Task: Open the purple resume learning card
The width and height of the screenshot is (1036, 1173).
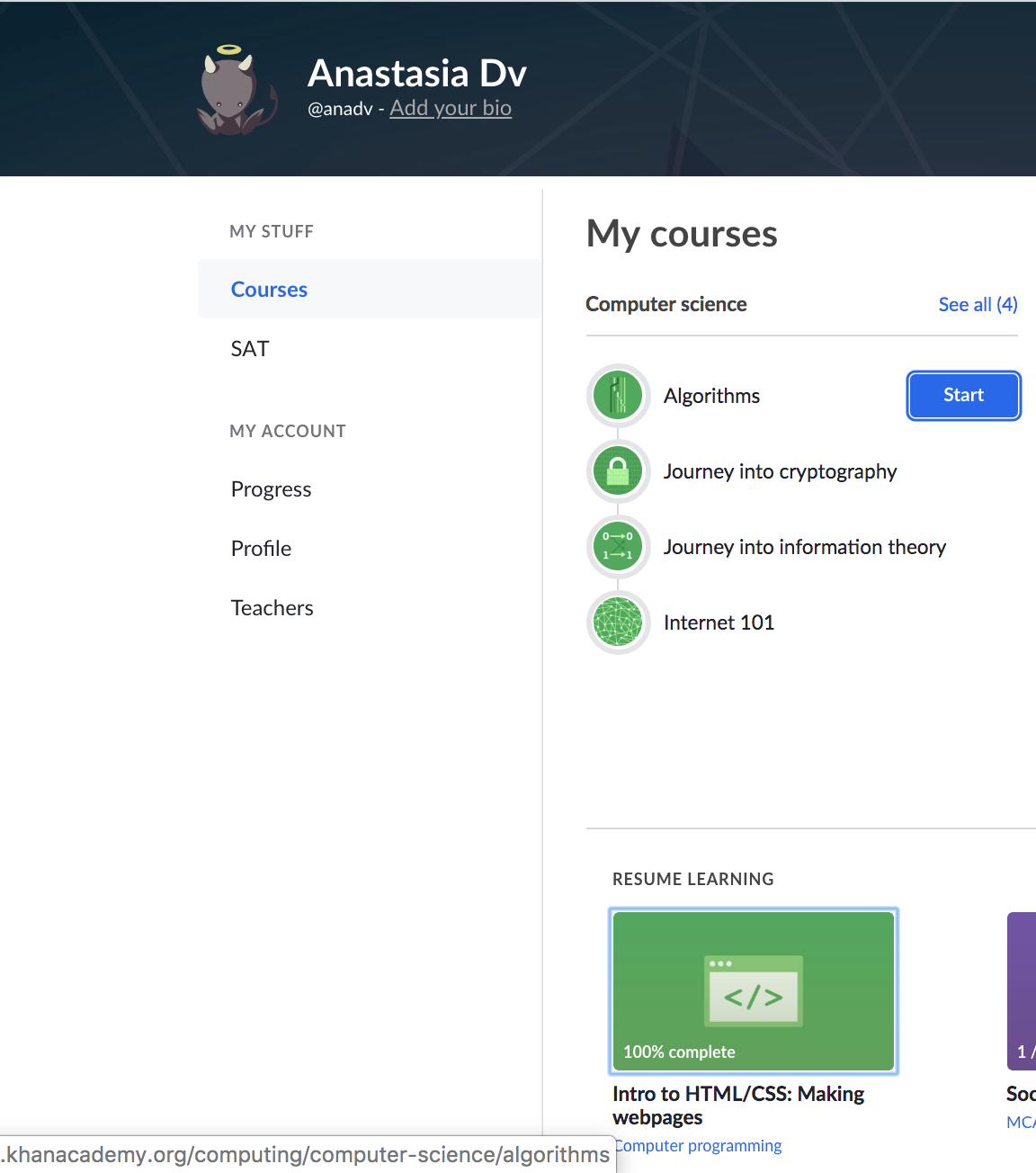Action: tap(1022, 990)
